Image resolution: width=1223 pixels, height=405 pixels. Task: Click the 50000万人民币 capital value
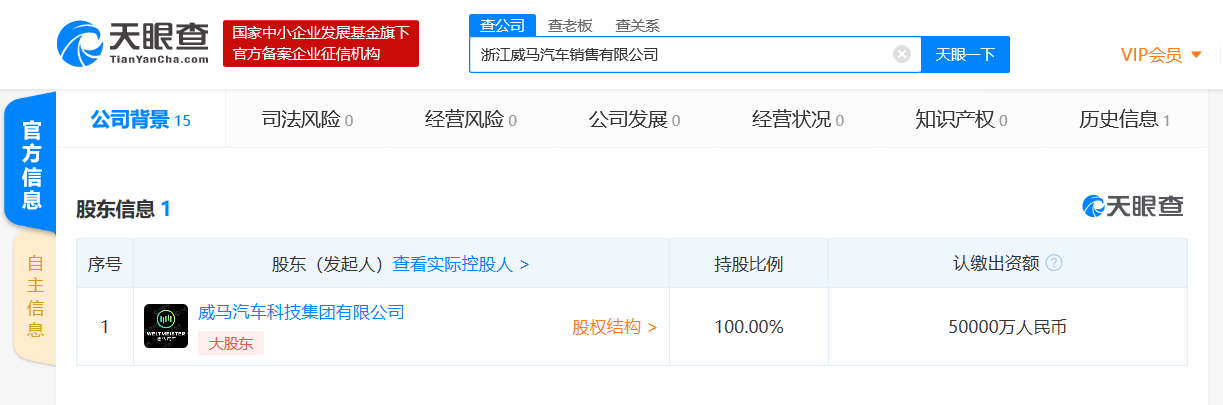coord(1008,327)
